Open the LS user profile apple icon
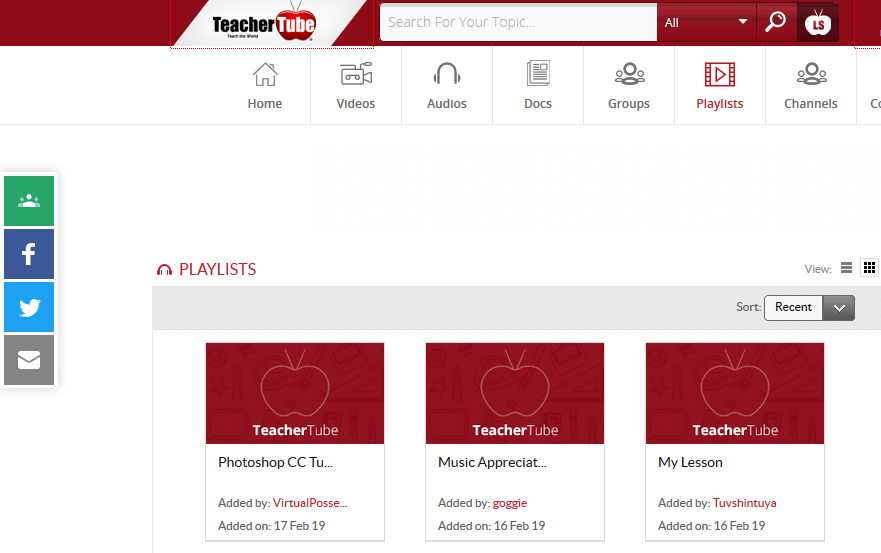The width and height of the screenshot is (881, 553). (818, 22)
